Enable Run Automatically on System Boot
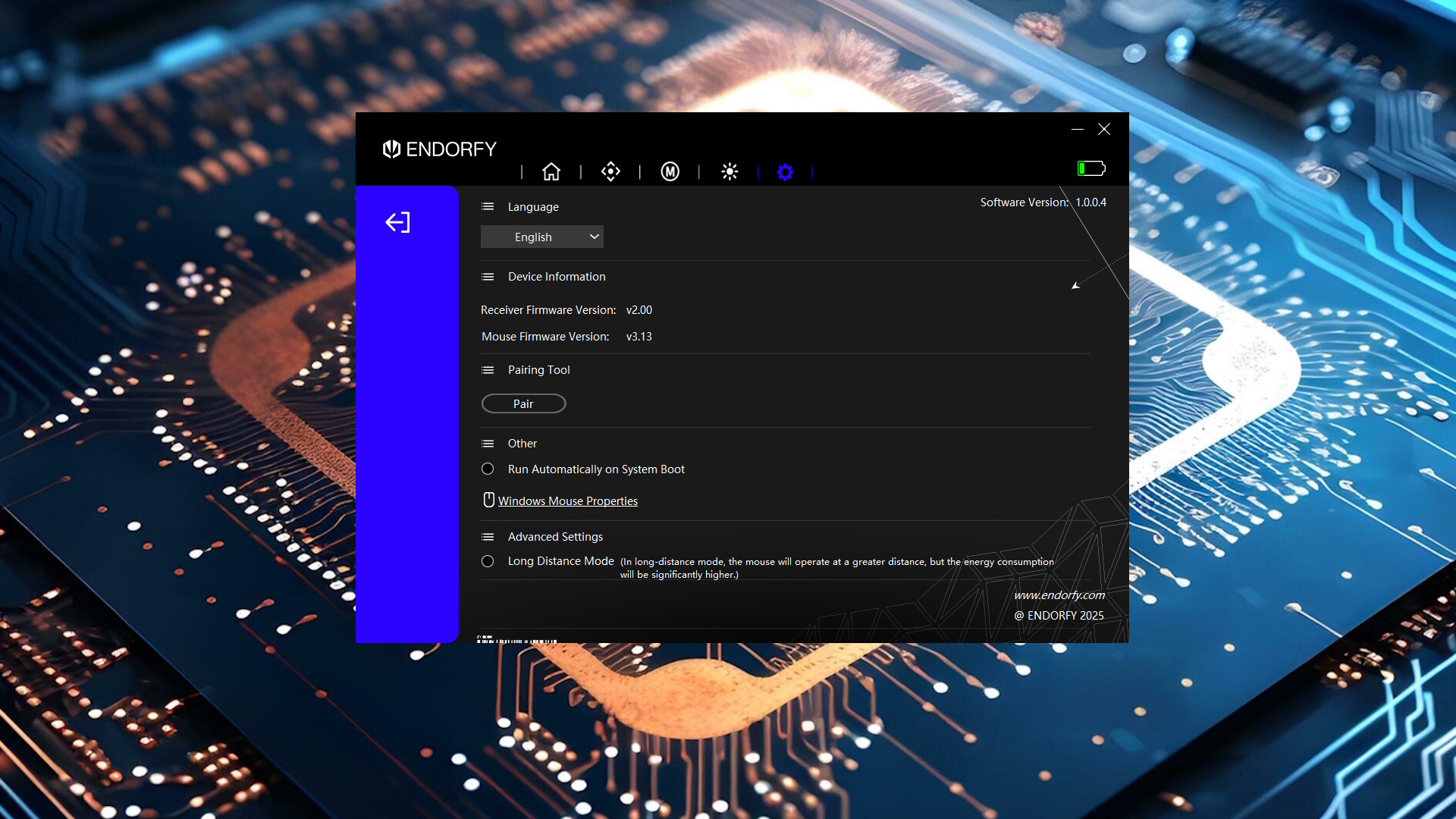Image resolution: width=1456 pixels, height=819 pixels. click(488, 469)
